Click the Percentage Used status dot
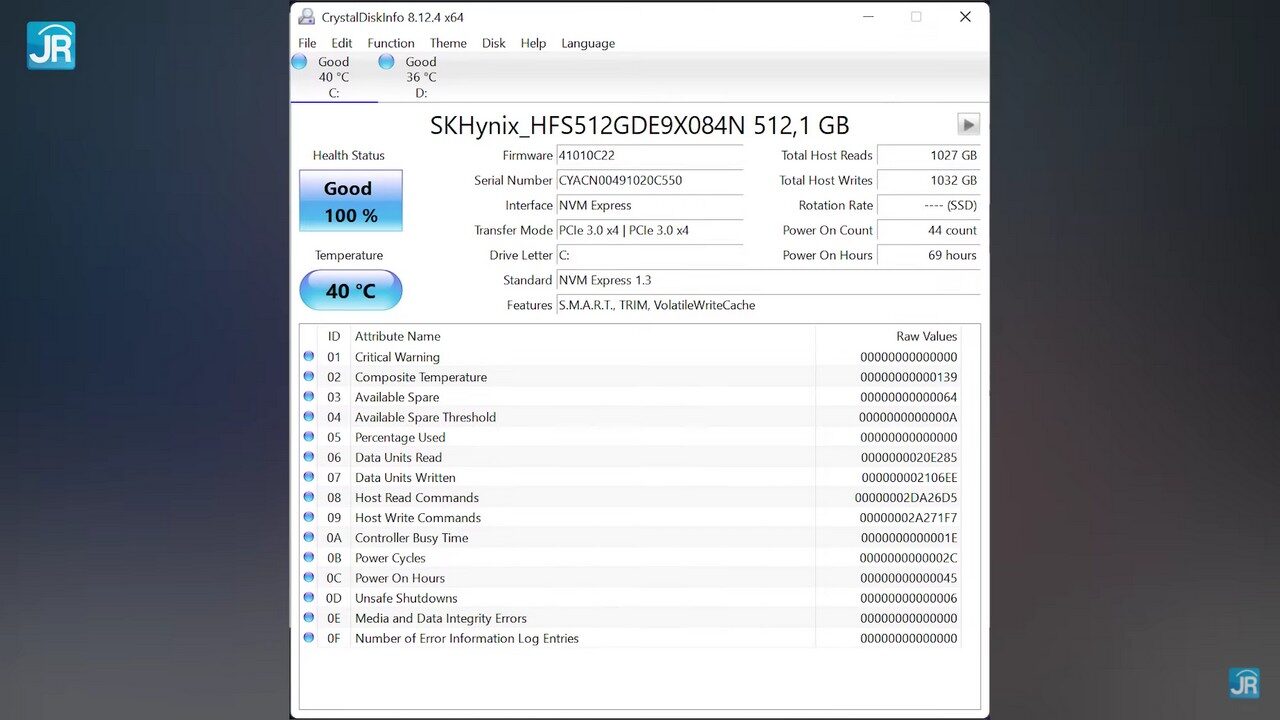 (x=309, y=437)
